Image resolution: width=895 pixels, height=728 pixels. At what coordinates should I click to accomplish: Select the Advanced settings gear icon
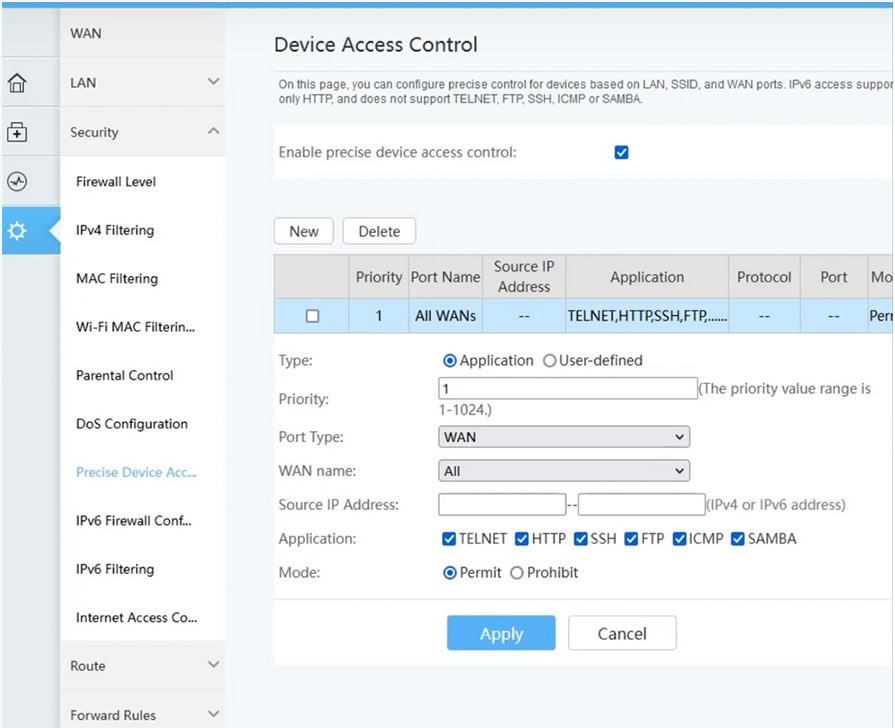[17, 231]
